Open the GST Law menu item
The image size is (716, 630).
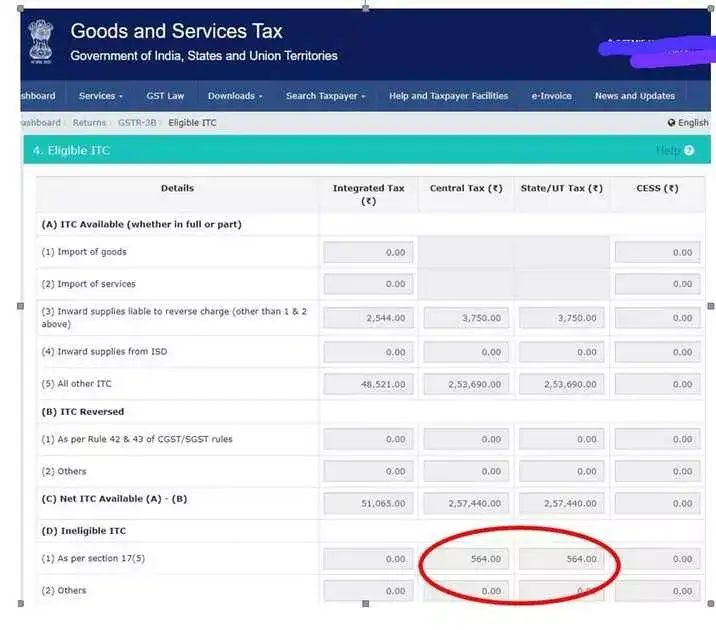(x=165, y=96)
